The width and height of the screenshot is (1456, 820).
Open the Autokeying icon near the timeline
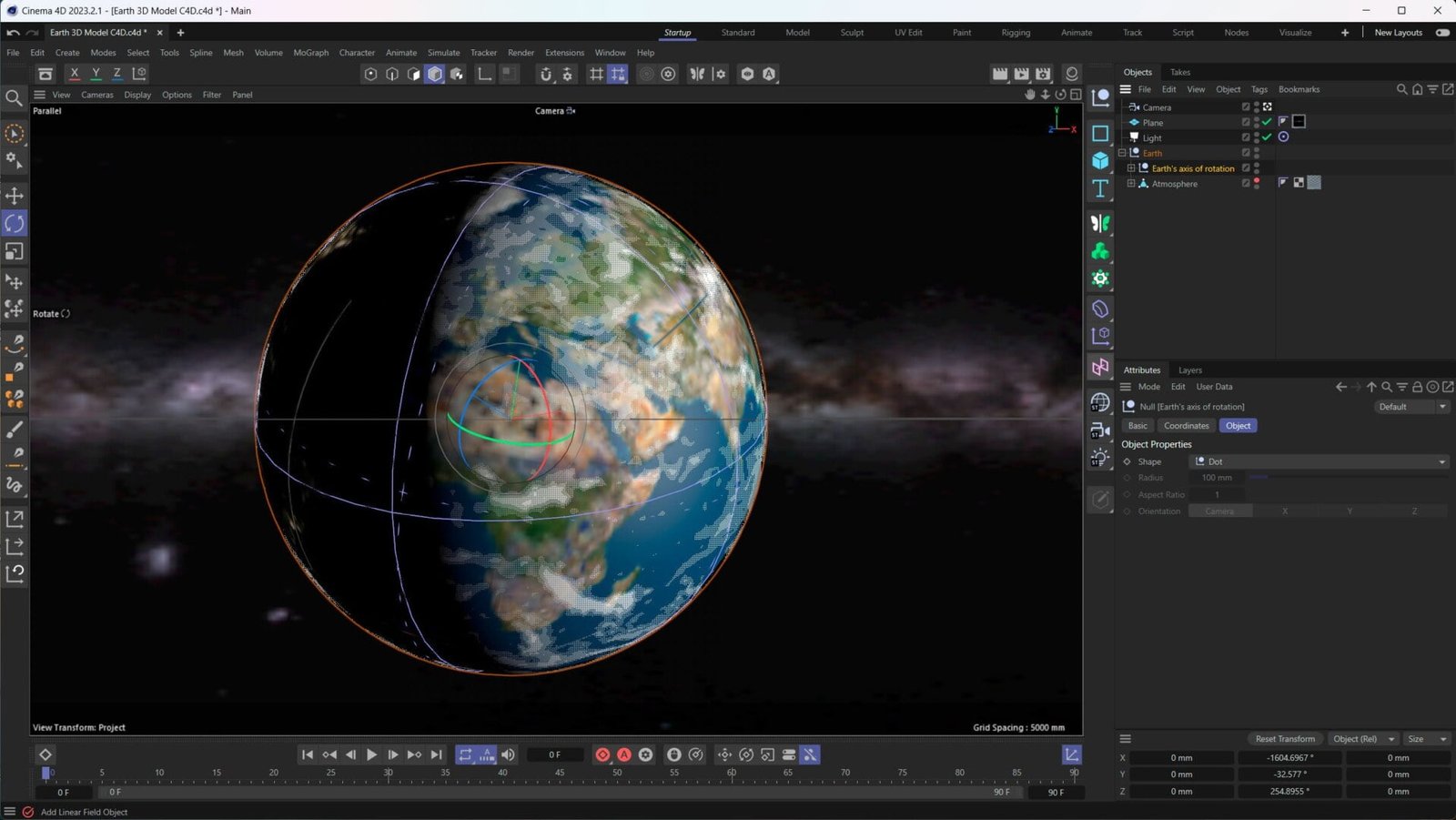[x=624, y=754]
